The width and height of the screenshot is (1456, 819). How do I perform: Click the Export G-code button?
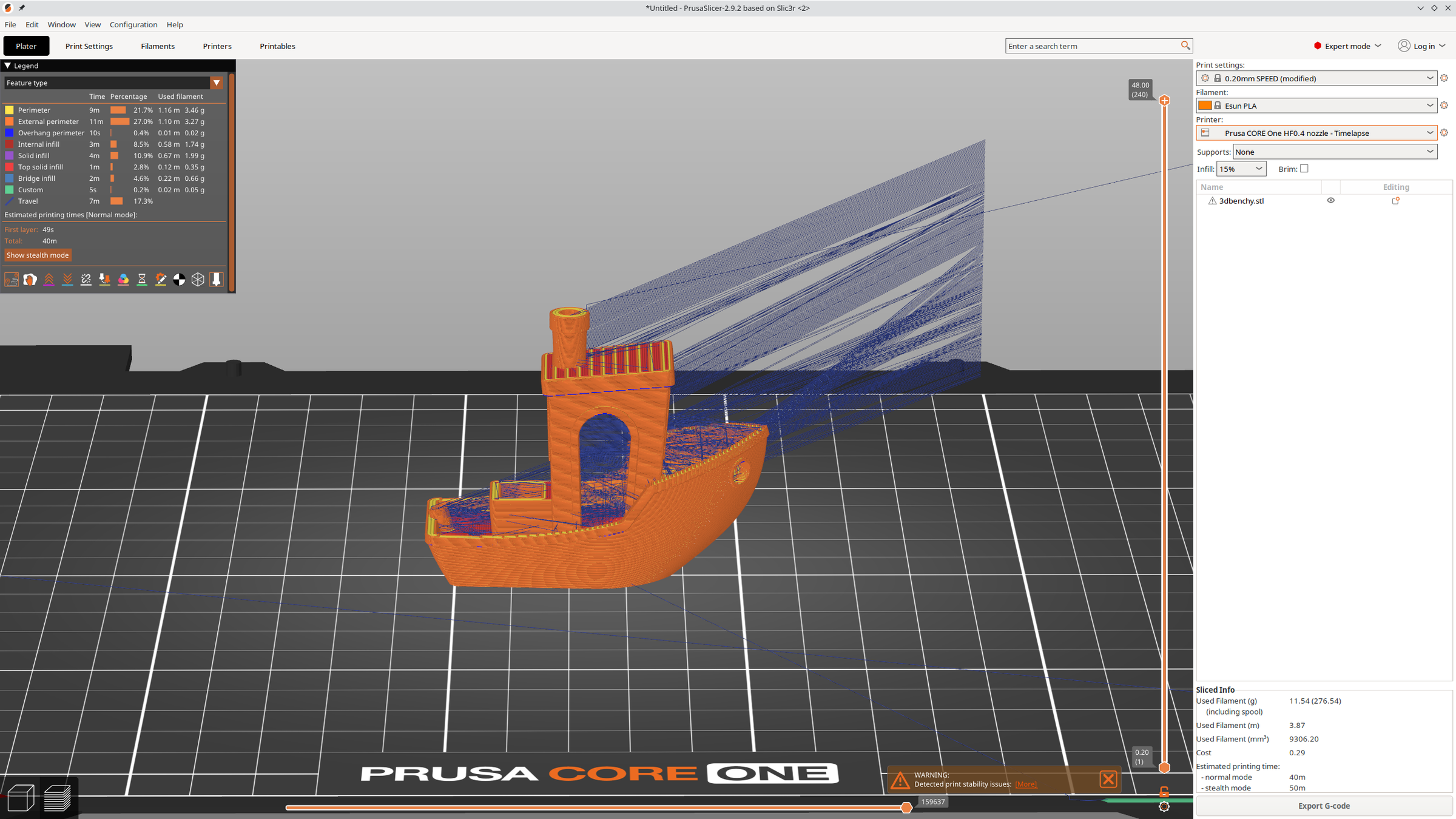(x=1324, y=806)
